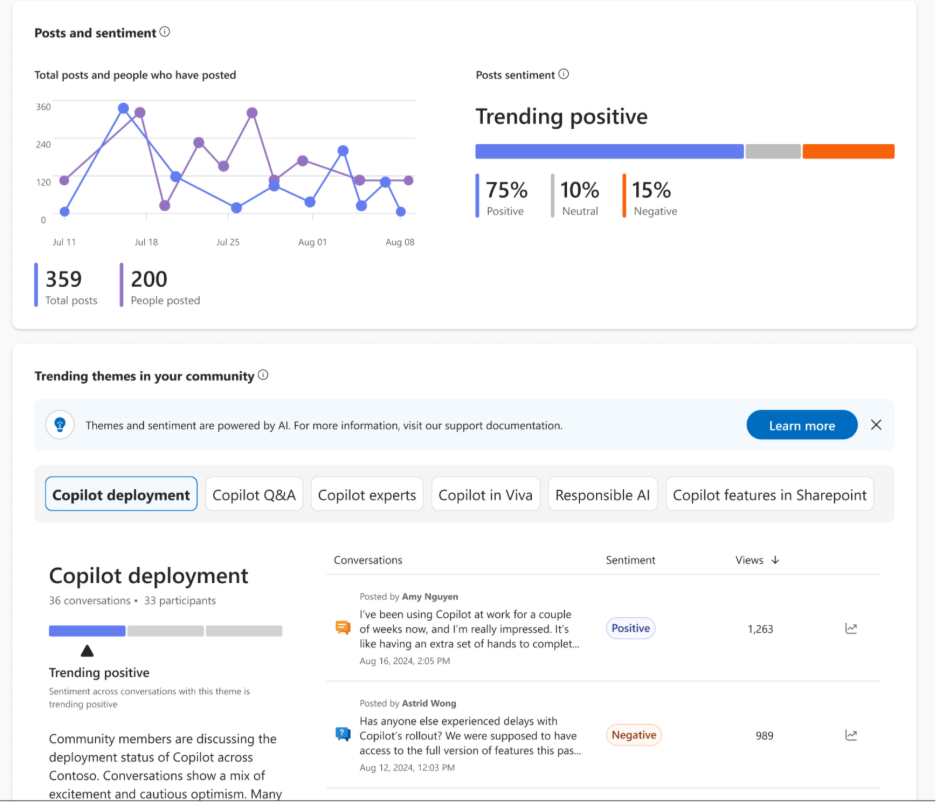
Task: Open Copilot features in Sharepoint theme
Action: pyautogui.click(x=769, y=494)
